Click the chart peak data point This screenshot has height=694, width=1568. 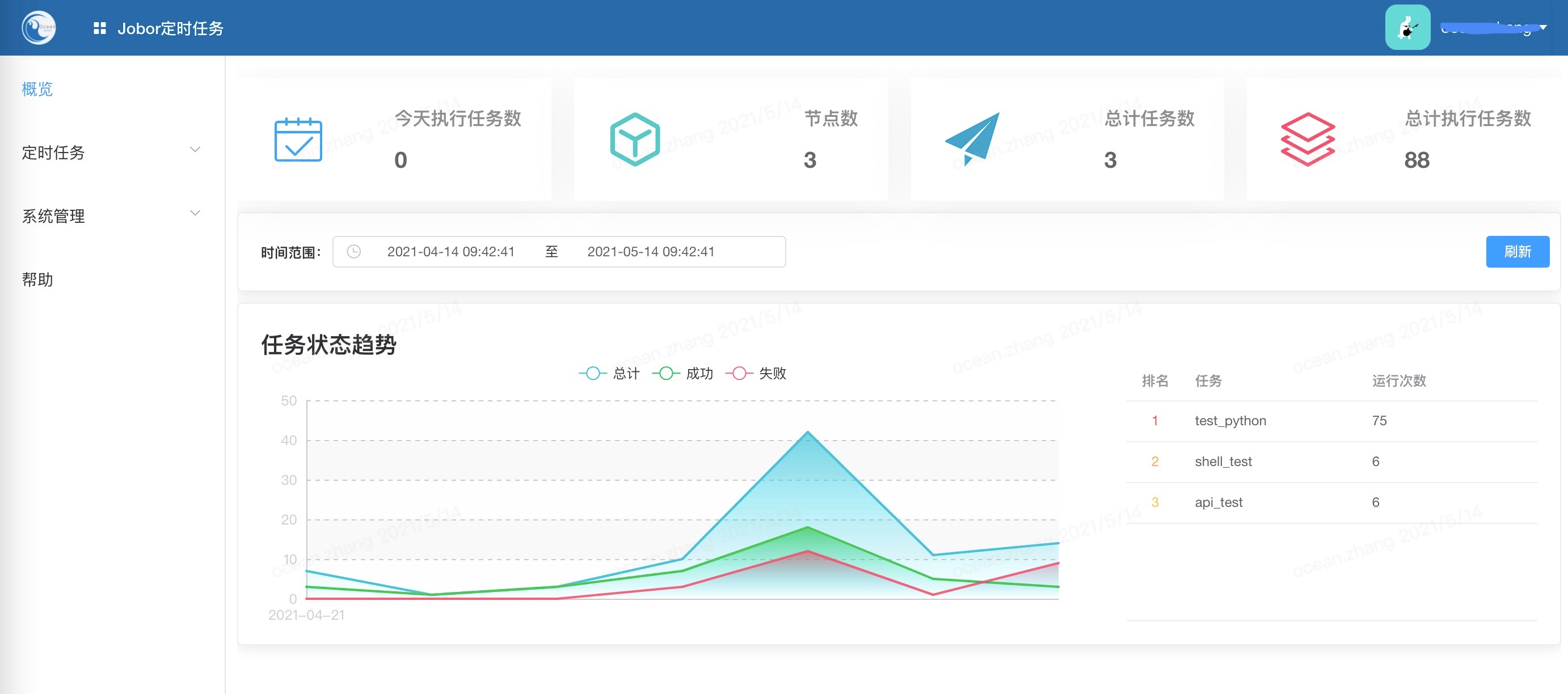(x=808, y=432)
